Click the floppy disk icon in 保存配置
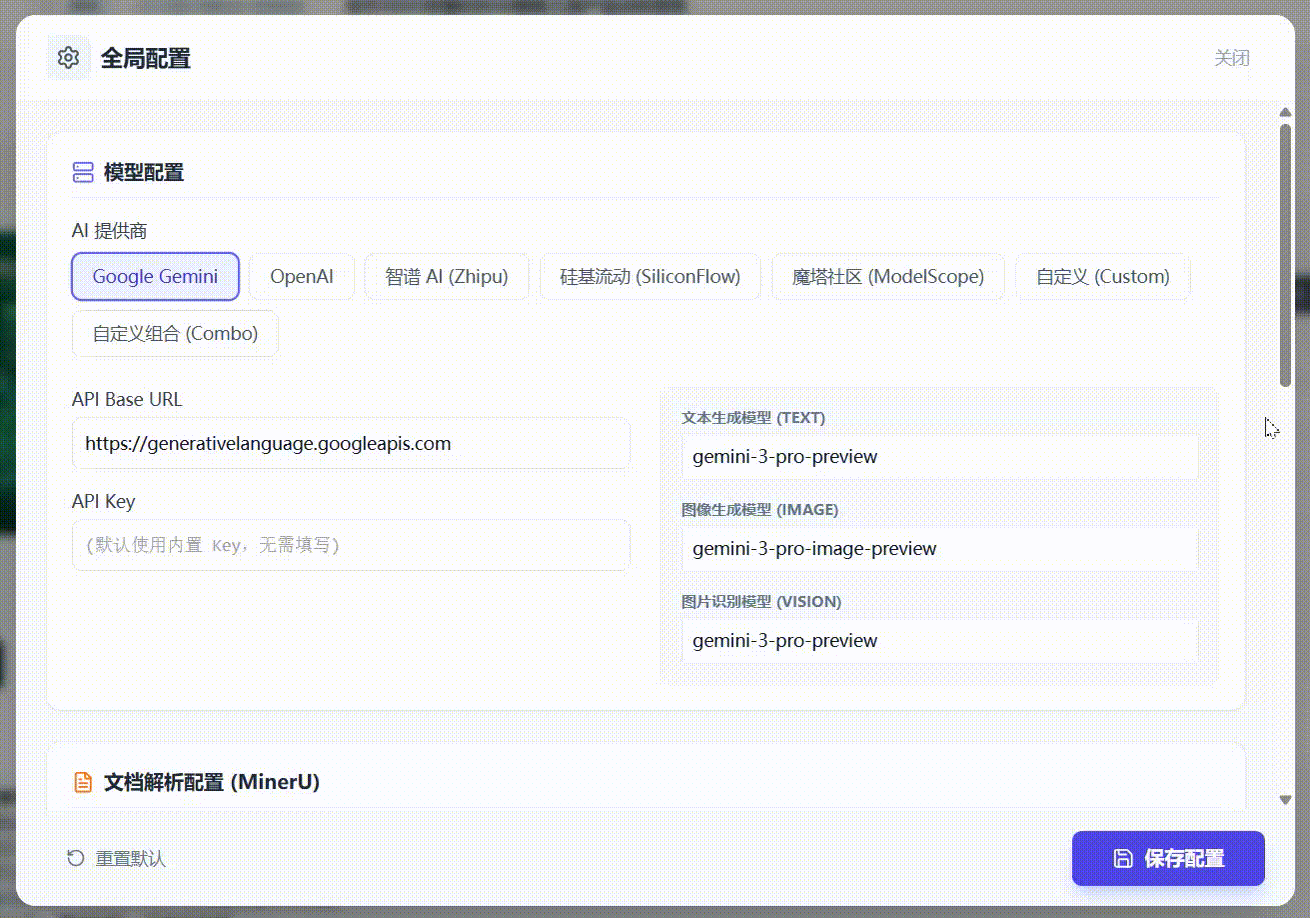Viewport: 1310px width, 918px height. (x=1123, y=858)
